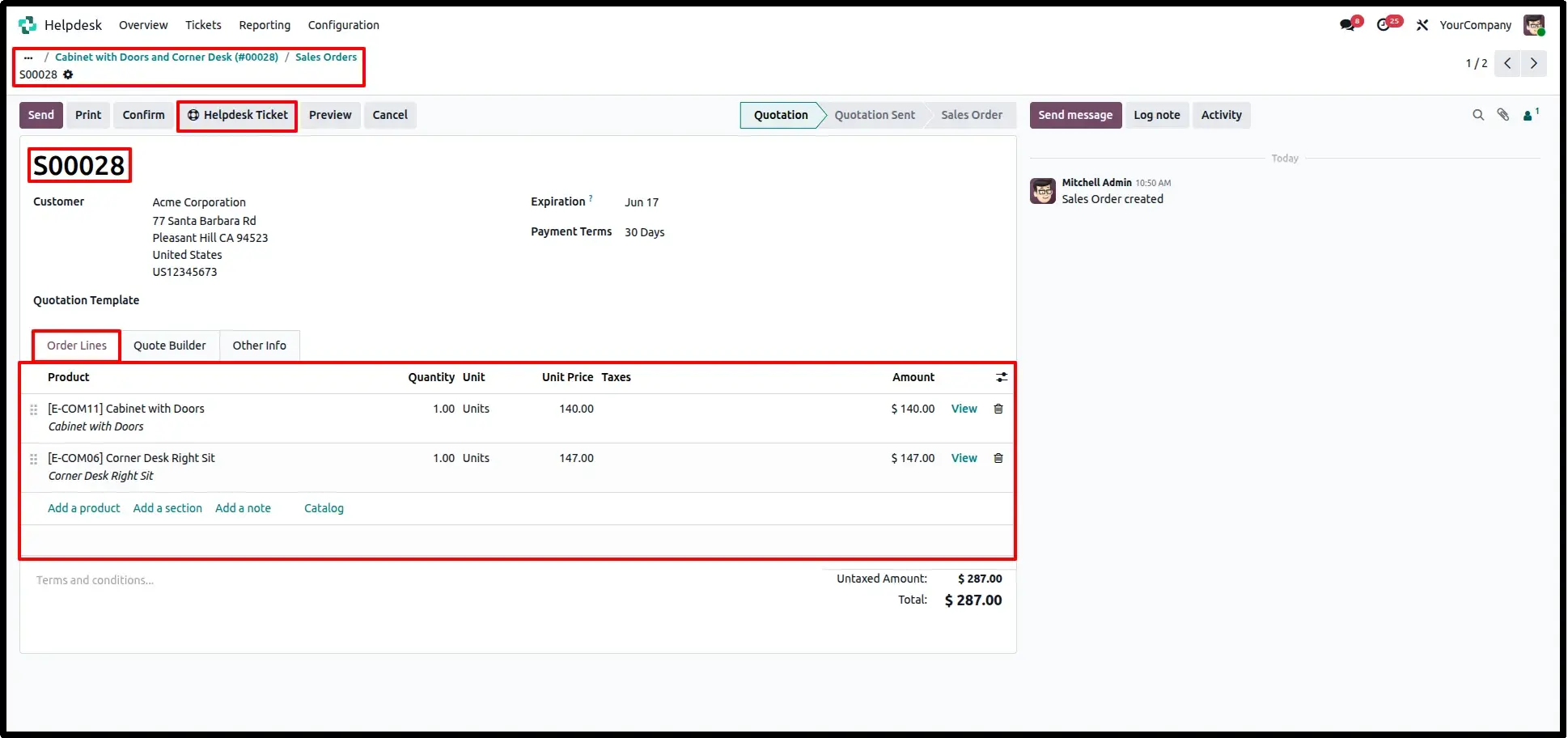This screenshot has height=738, width=1568.
Task: Open the followers icon in chatter
Action: tap(1530, 115)
